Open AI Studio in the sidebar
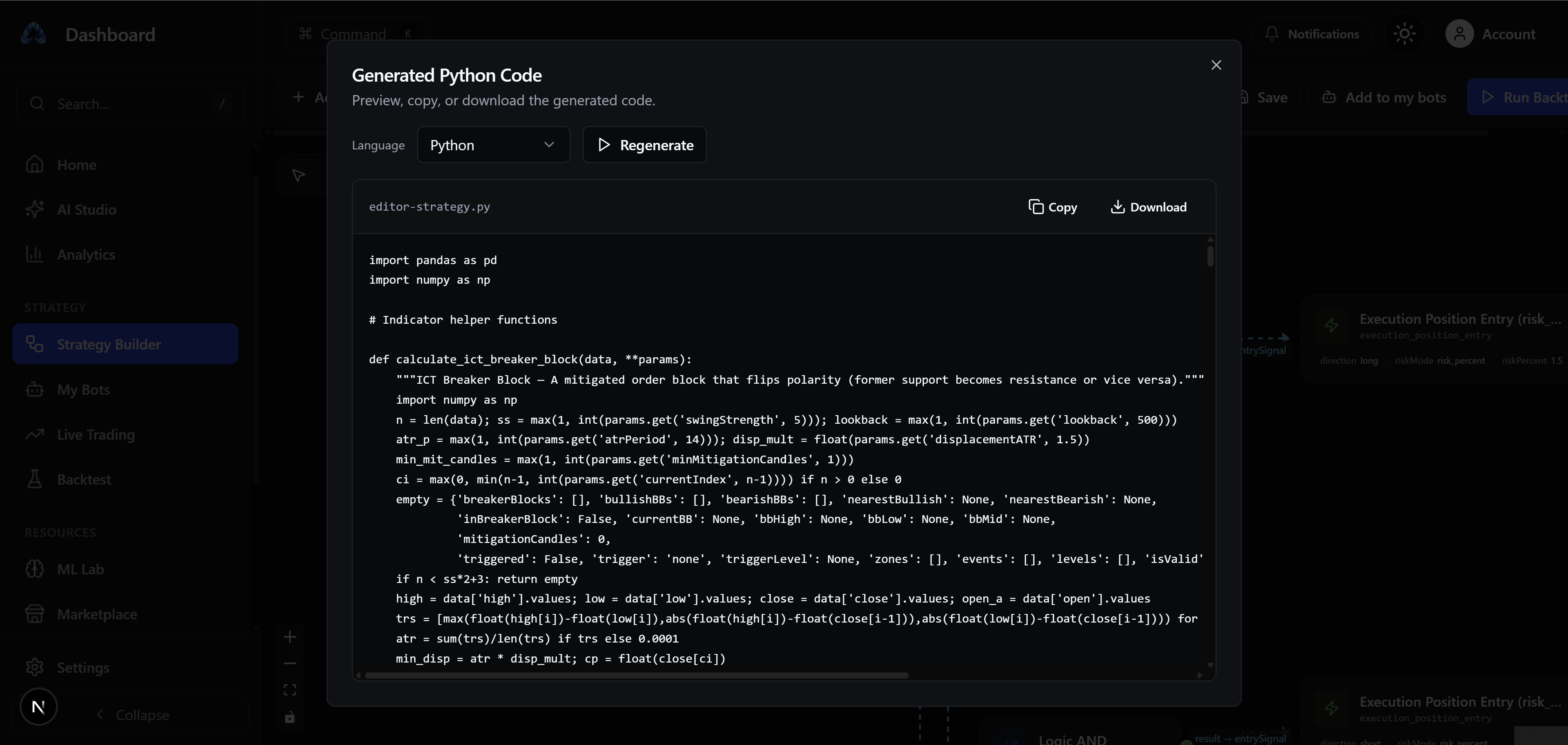 click(125, 209)
